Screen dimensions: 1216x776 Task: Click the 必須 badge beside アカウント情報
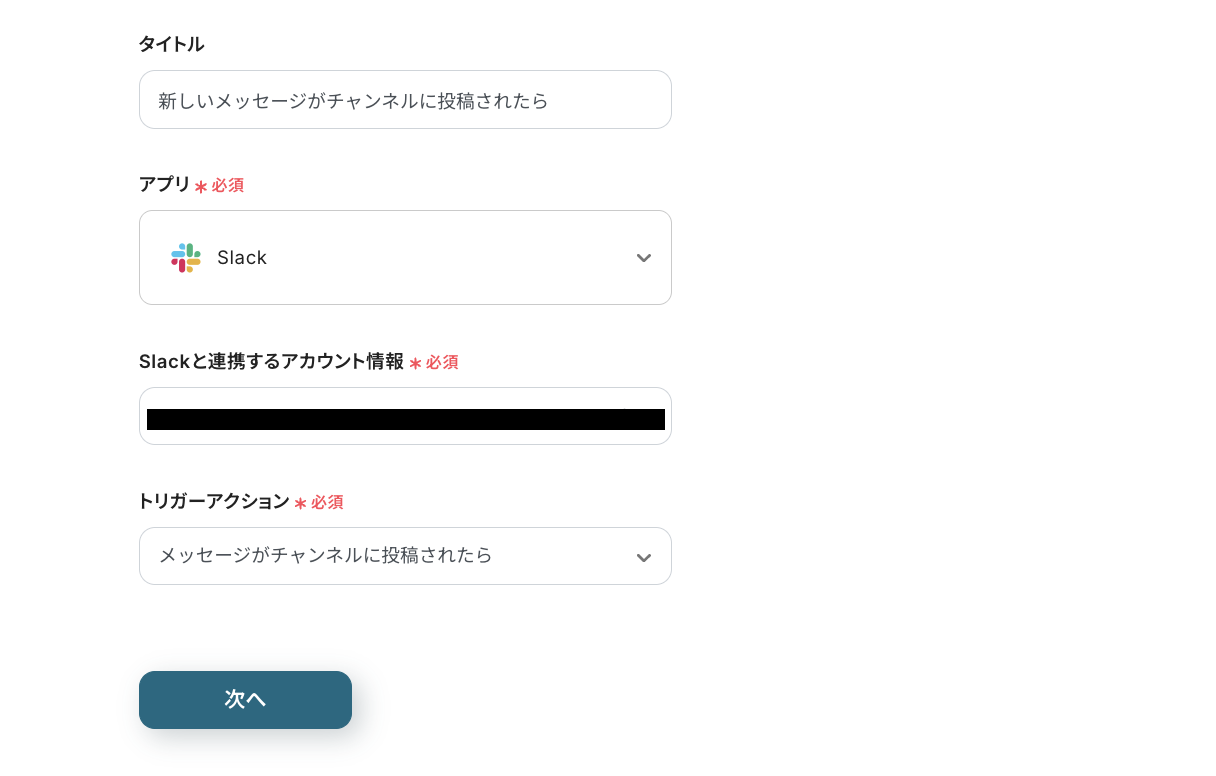(443, 362)
